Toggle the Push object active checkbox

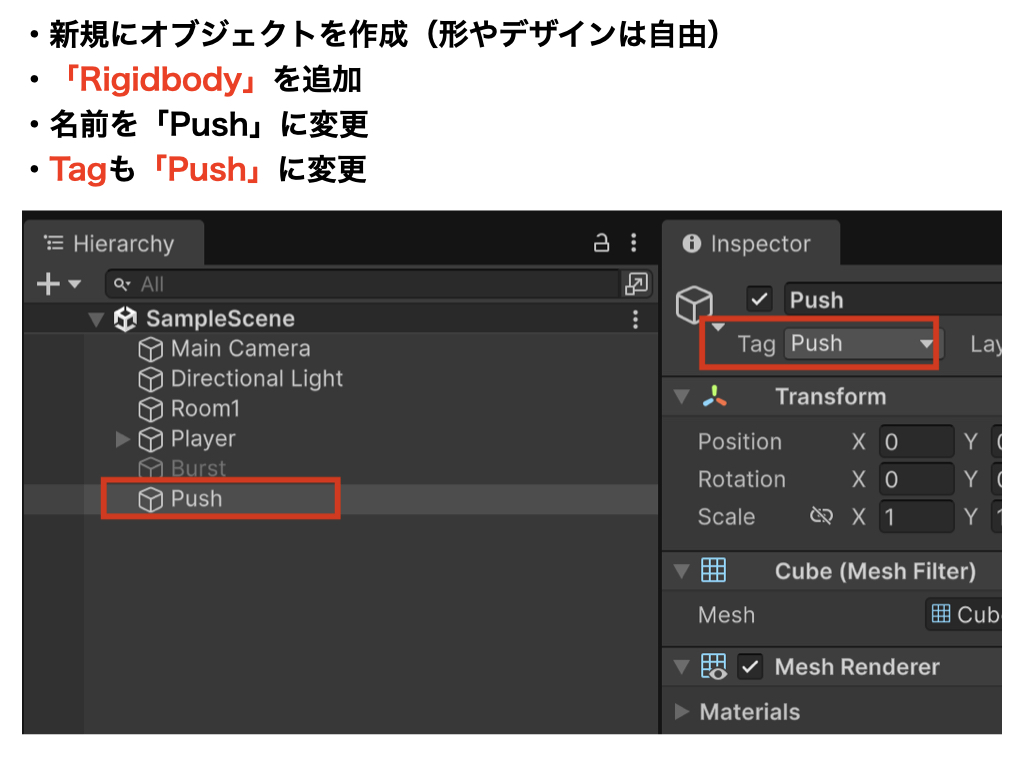pos(760,299)
